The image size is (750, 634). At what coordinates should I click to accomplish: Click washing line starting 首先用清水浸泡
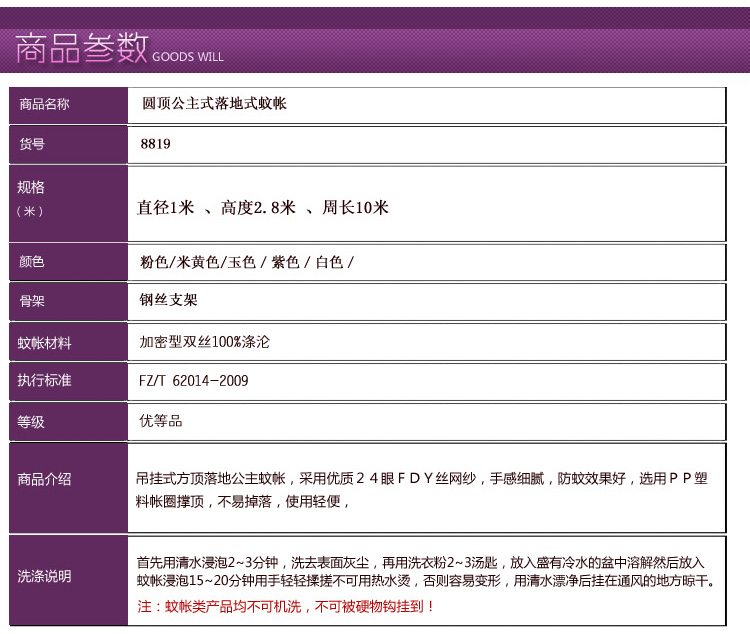pos(420,562)
